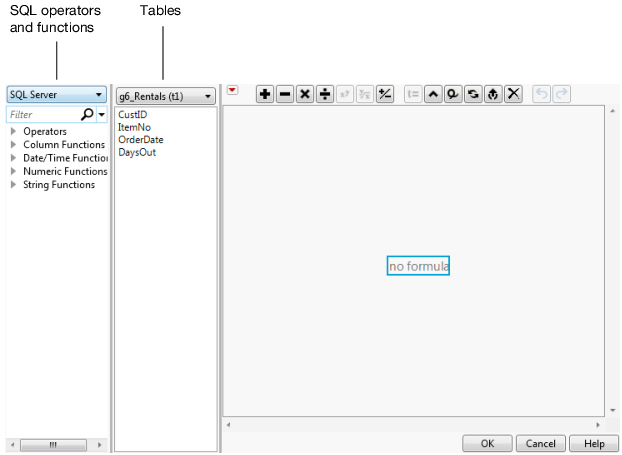Expand the Numeric Functions group
This screenshot has width=622, height=455.
click(13, 171)
